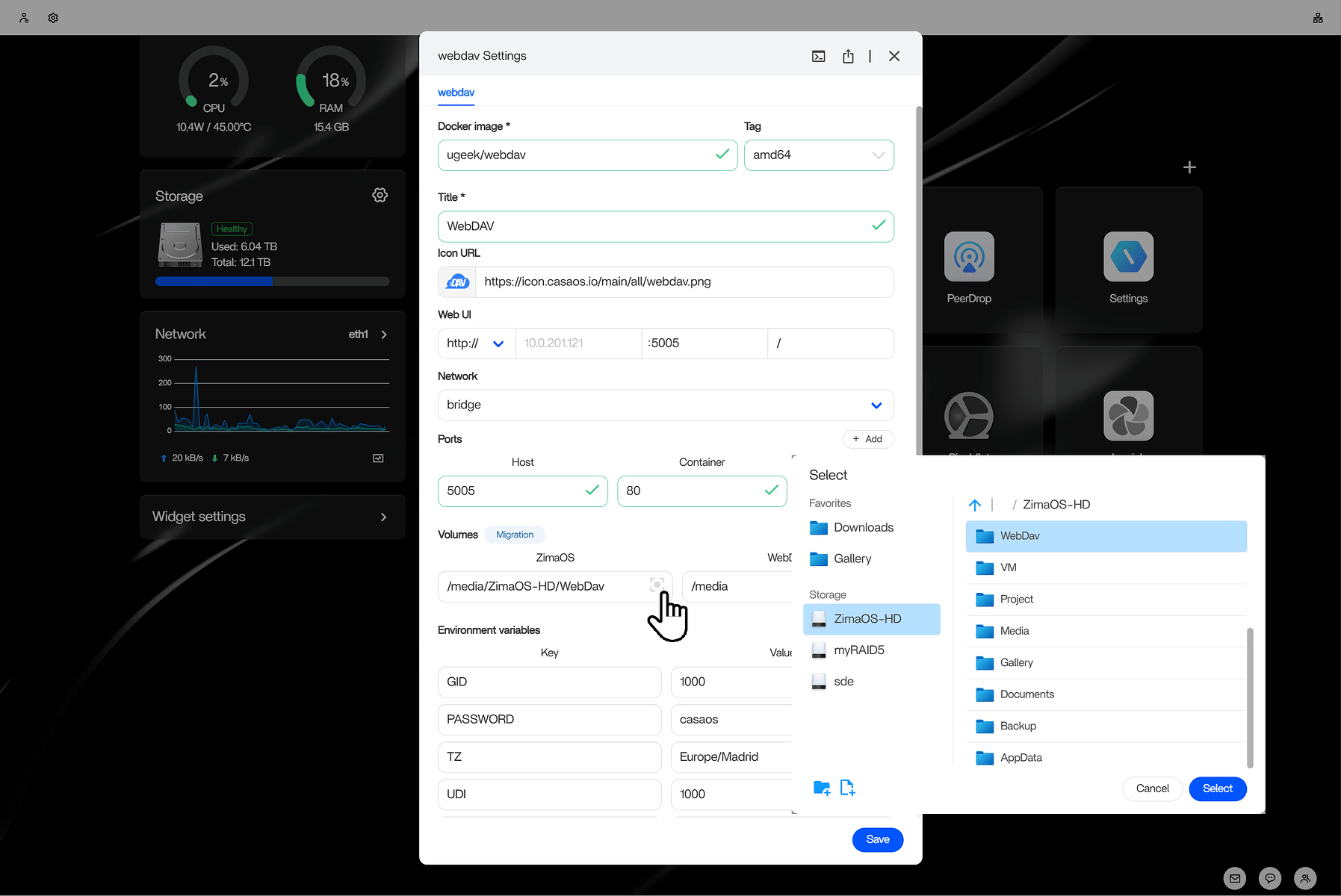Select the Project folder
Screen dimensions: 1341x896
click(x=1106, y=600)
